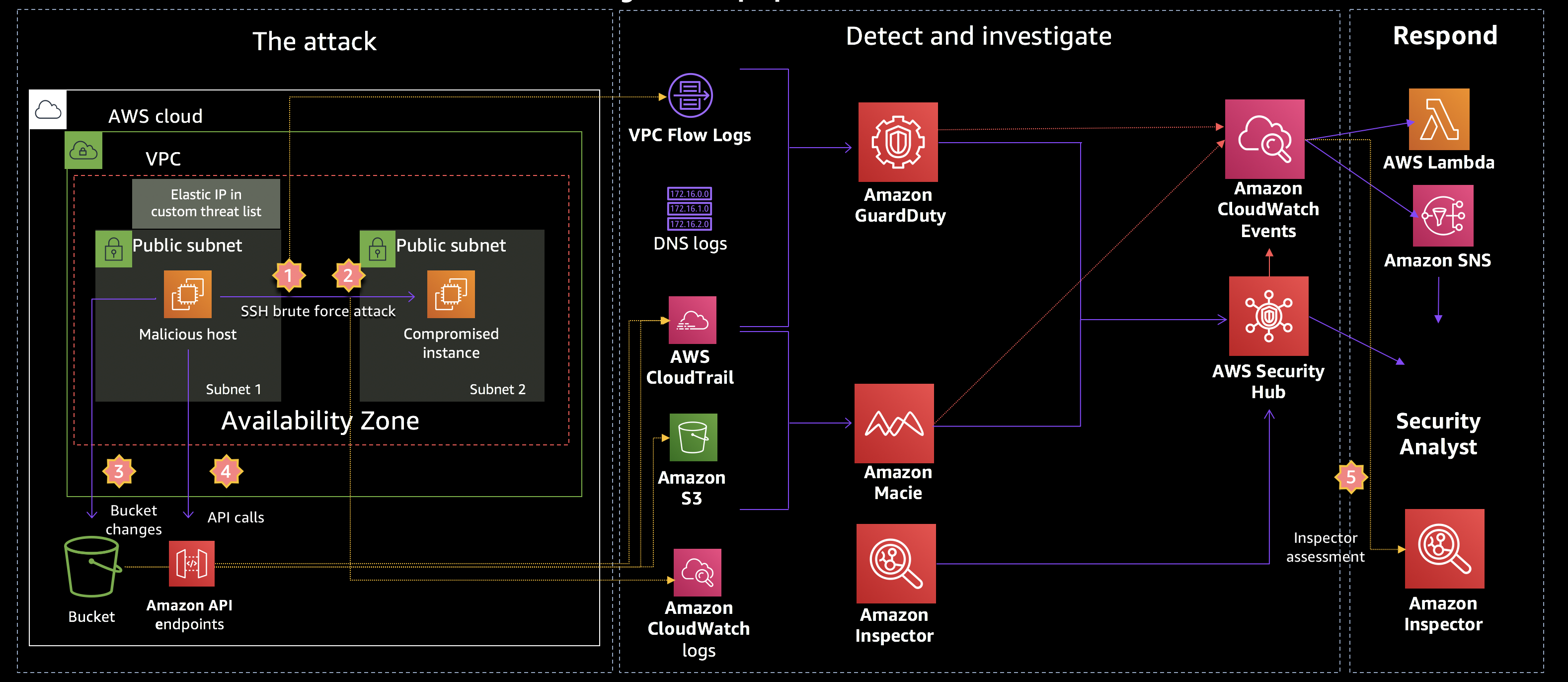Click the 'AWS Security Hub' label

[1268, 382]
